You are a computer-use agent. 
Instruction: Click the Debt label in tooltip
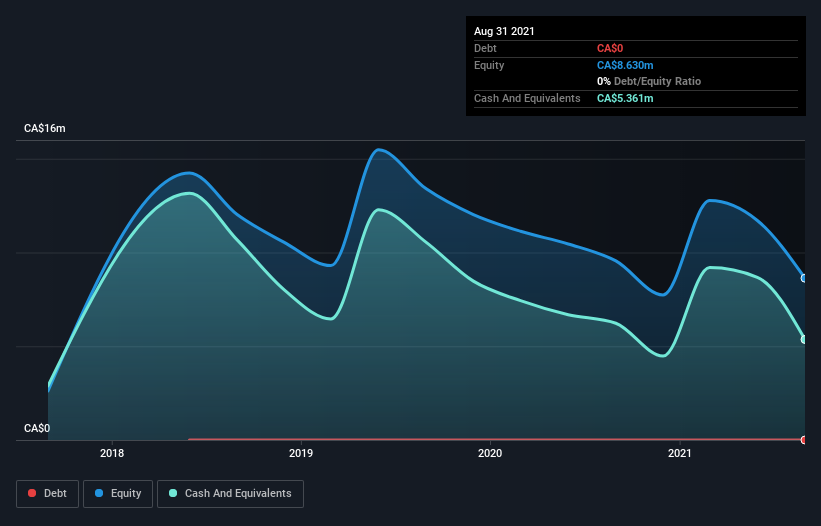[485, 49]
